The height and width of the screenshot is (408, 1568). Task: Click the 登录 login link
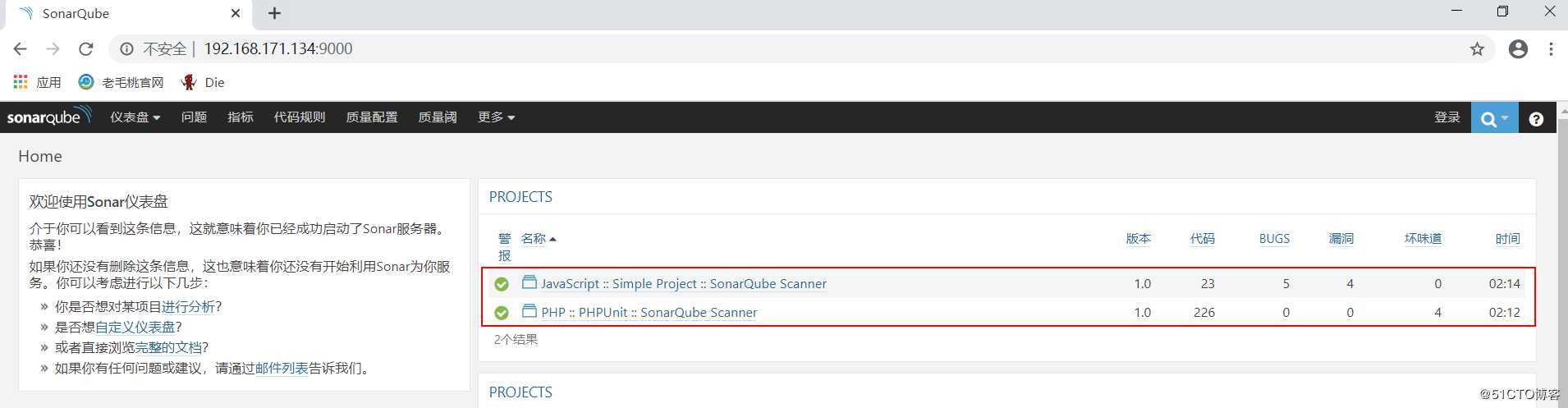tap(1447, 117)
